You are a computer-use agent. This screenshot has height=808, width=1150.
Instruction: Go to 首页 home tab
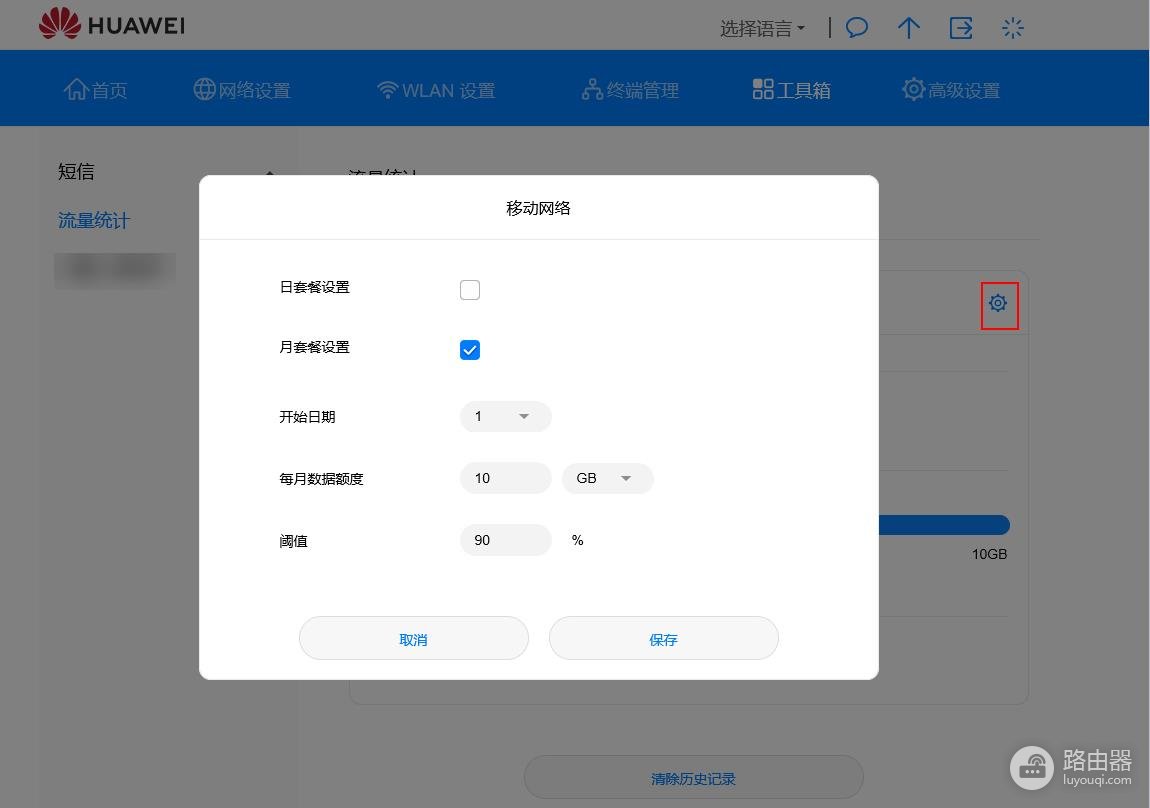(x=95, y=89)
